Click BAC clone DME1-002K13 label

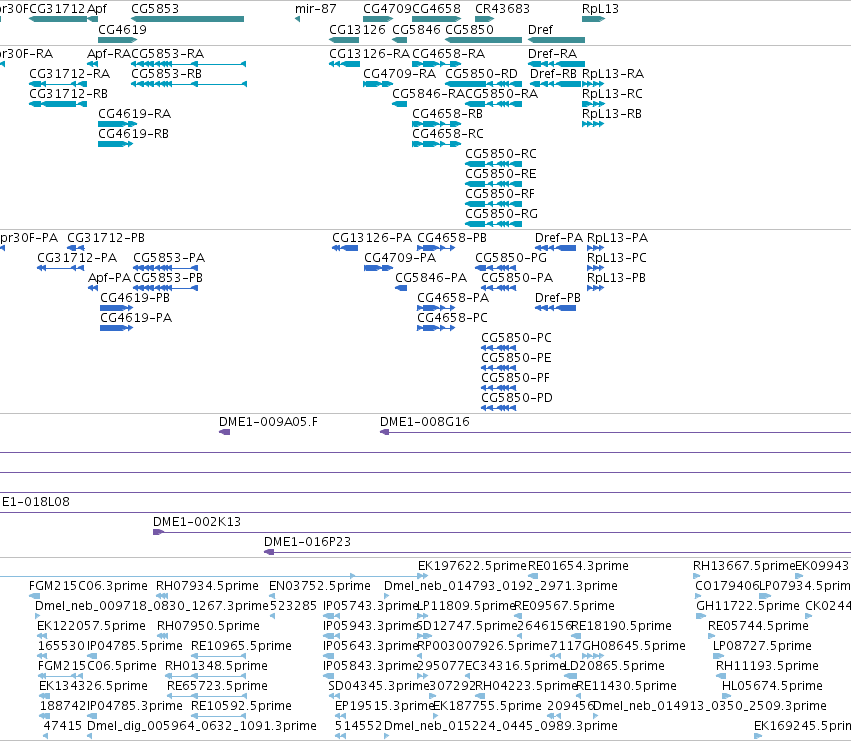(196, 522)
